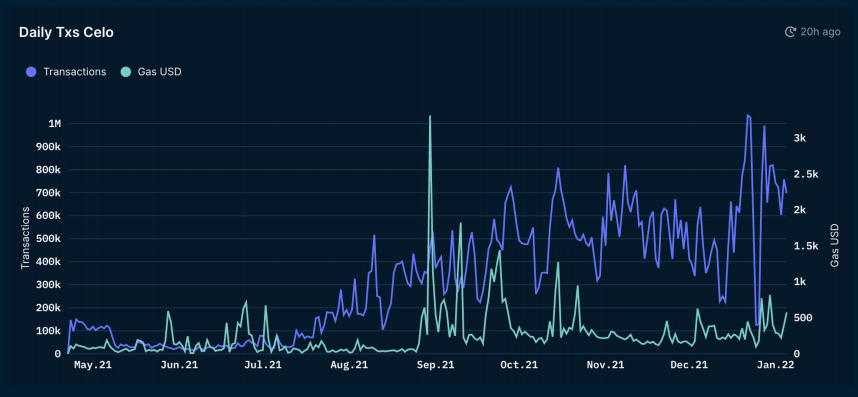This screenshot has width=858, height=397.
Task: Click the vertical Transactions axis title
Action: pos(25,237)
